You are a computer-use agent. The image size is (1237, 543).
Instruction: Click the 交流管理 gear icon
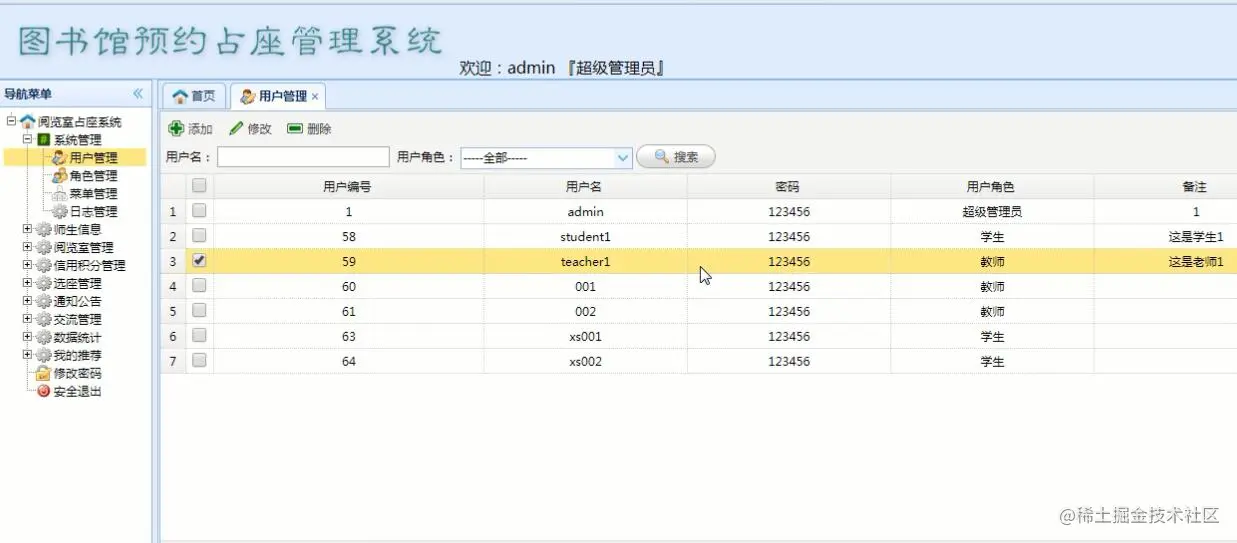(x=43, y=319)
